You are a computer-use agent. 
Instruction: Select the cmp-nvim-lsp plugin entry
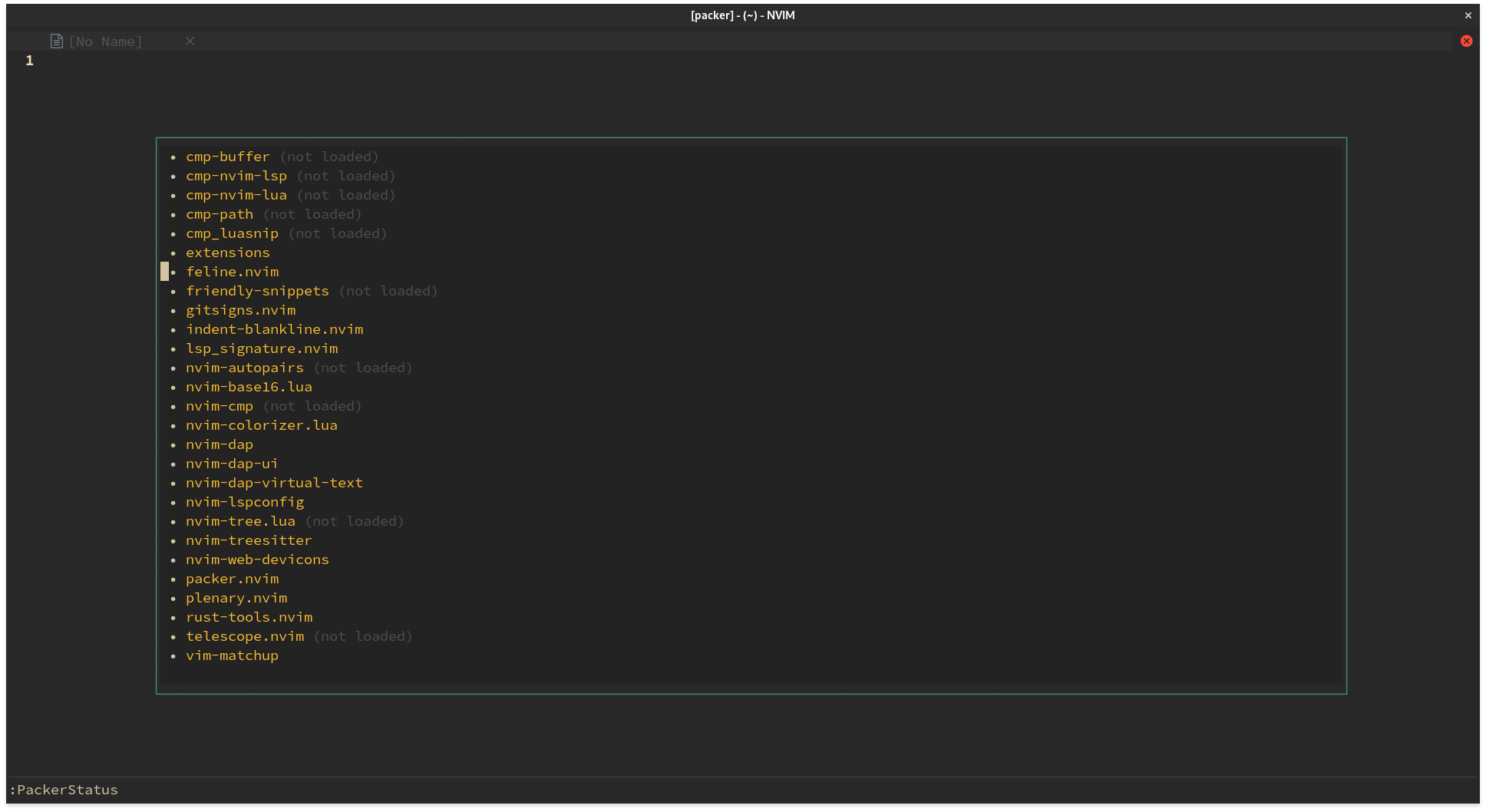tap(236, 176)
